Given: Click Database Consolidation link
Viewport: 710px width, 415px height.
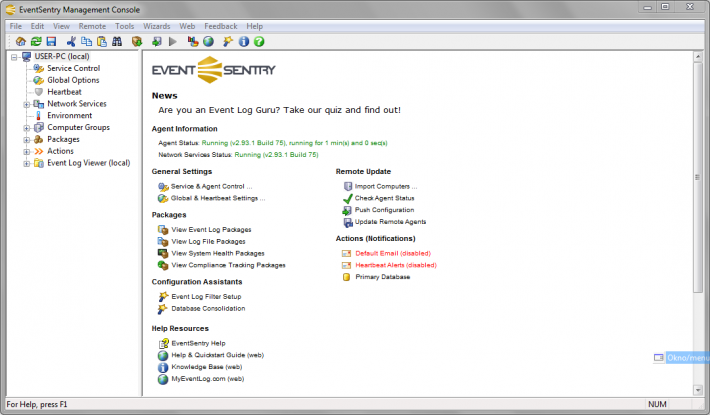Looking at the screenshot, I should [208, 309].
